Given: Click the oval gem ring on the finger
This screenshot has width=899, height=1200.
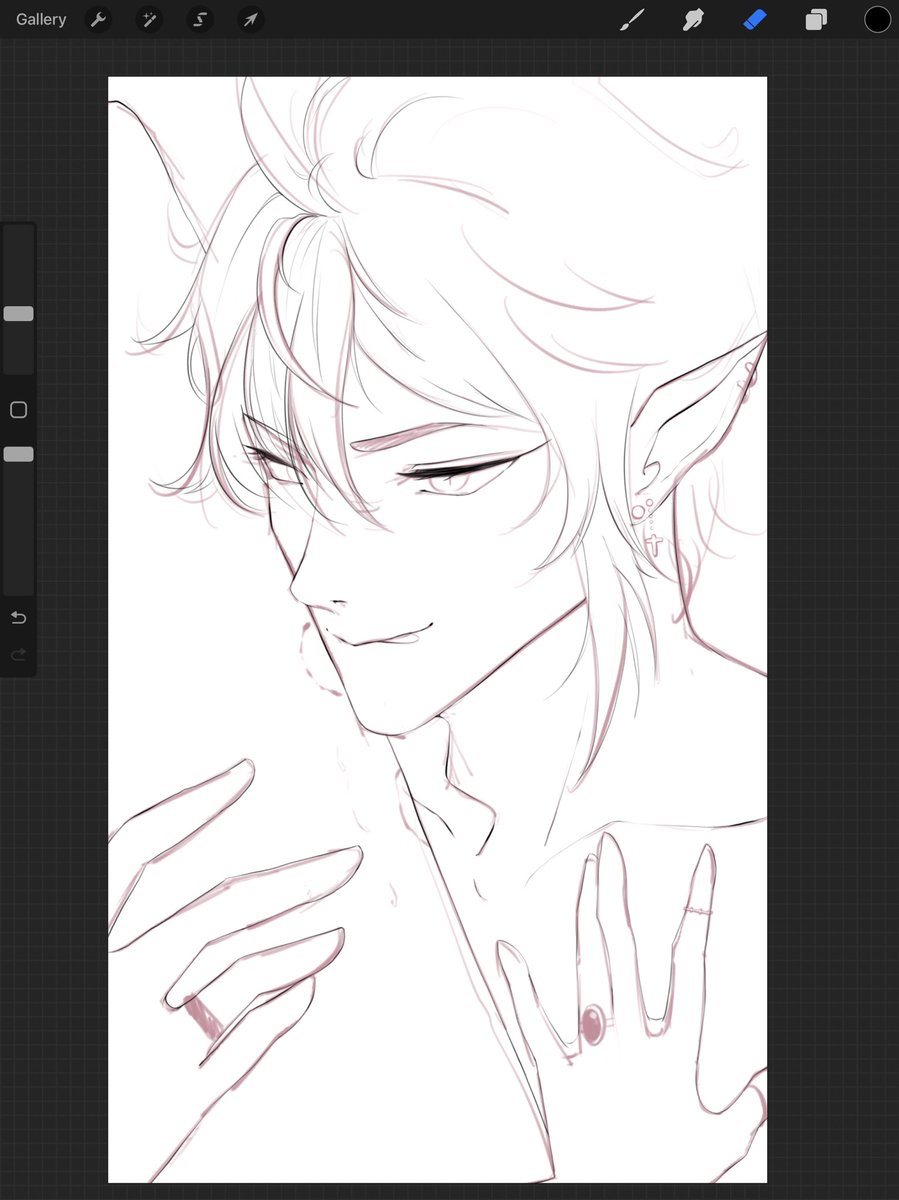Looking at the screenshot, I should coord(592,1025).
